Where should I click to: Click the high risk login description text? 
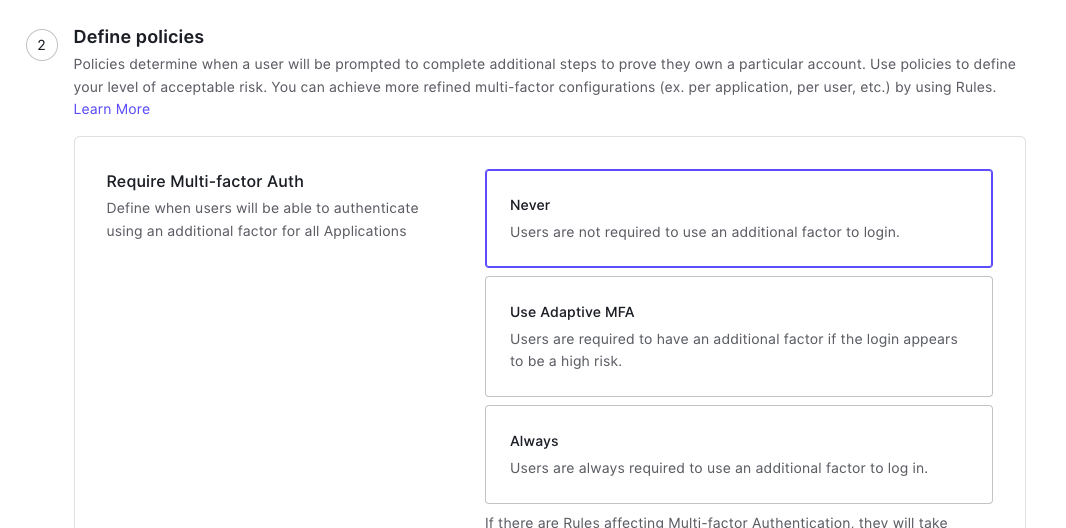click(734, 350)
